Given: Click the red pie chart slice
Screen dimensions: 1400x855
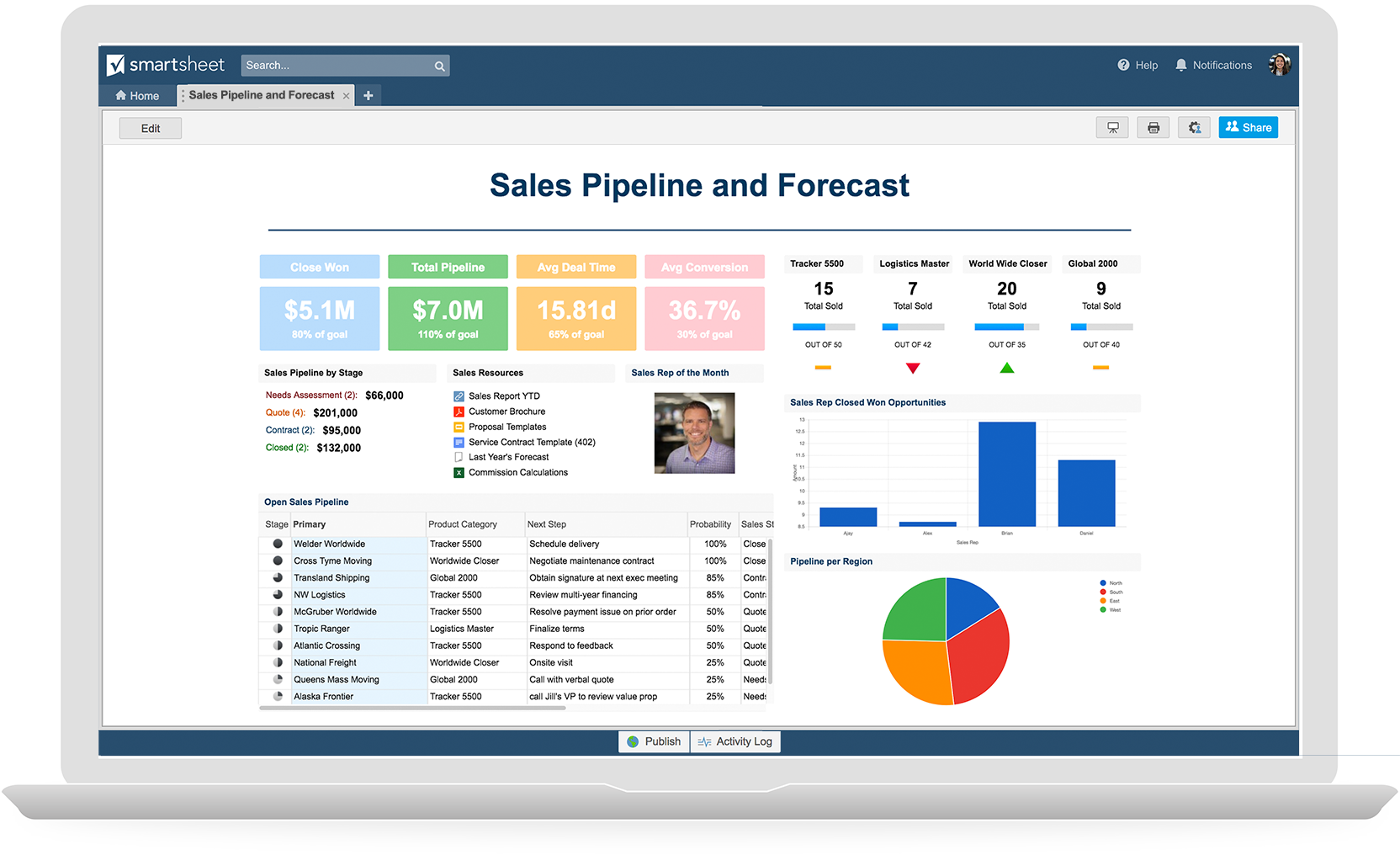Looking at the screenshot, I should pyautogui.click(x=980, y=656).
